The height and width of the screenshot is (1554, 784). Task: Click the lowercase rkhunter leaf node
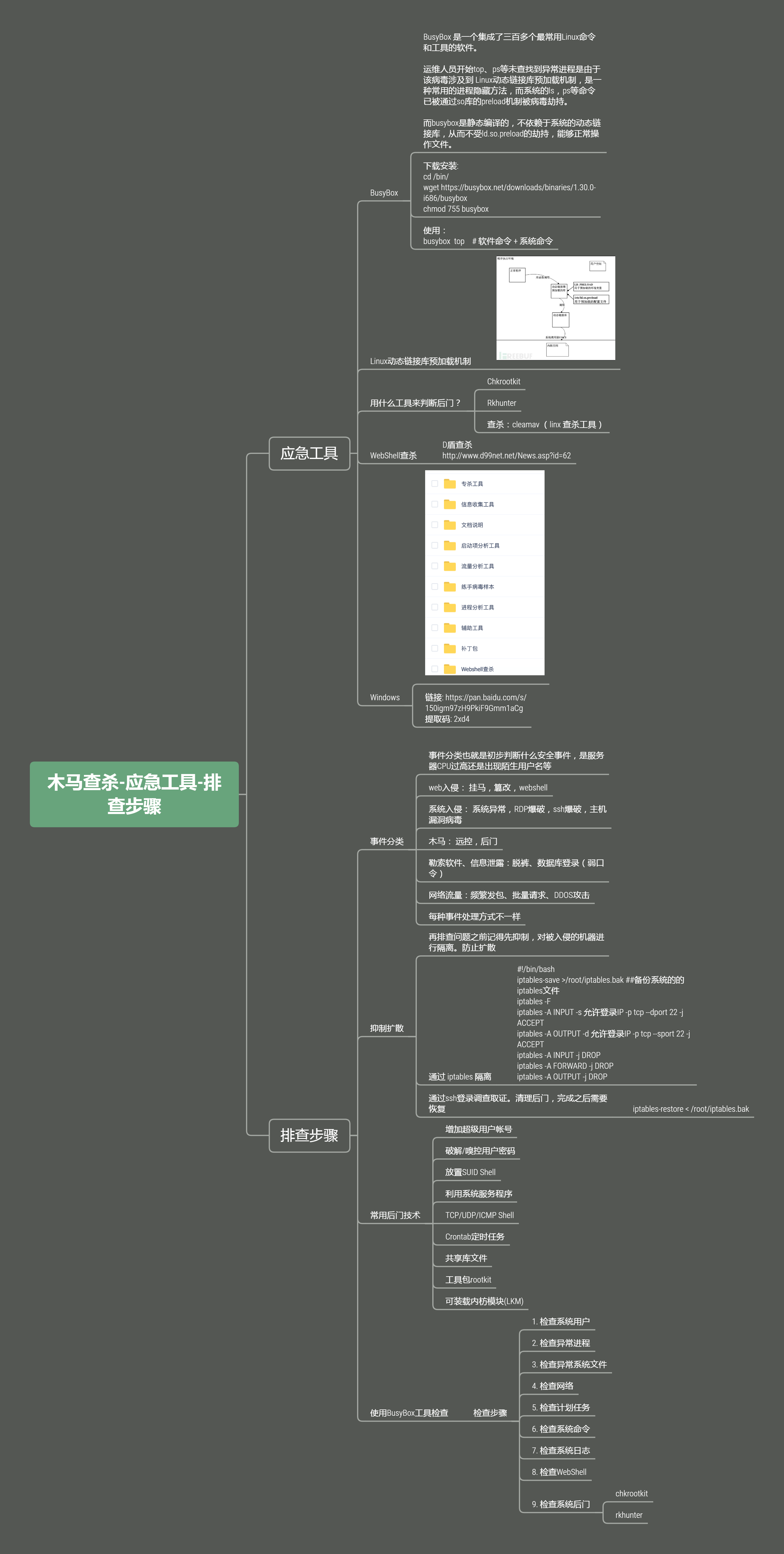629,1515
